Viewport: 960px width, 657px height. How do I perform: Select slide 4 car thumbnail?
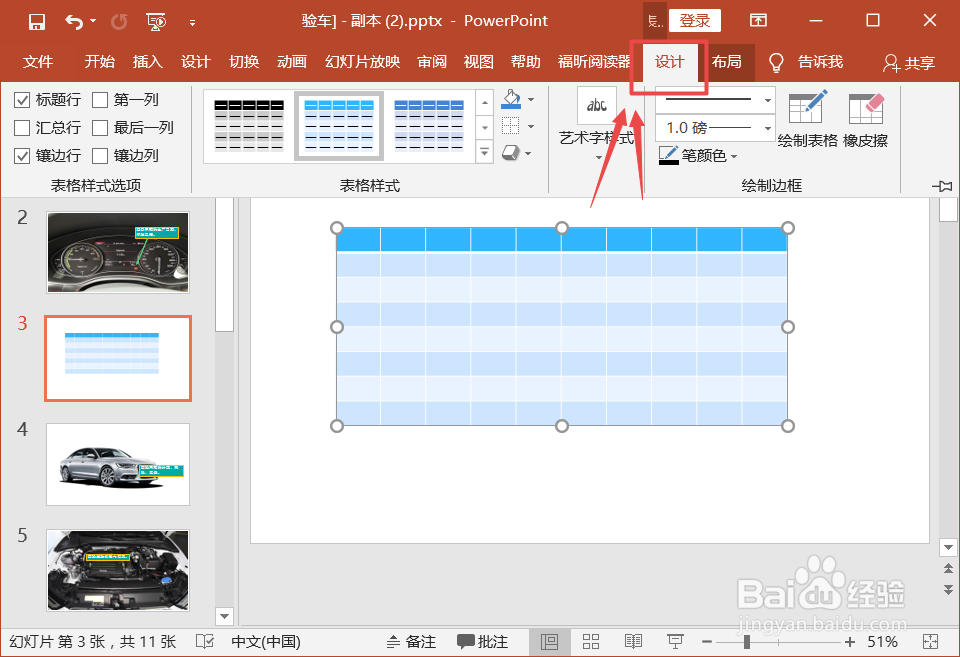pos(118,464)
